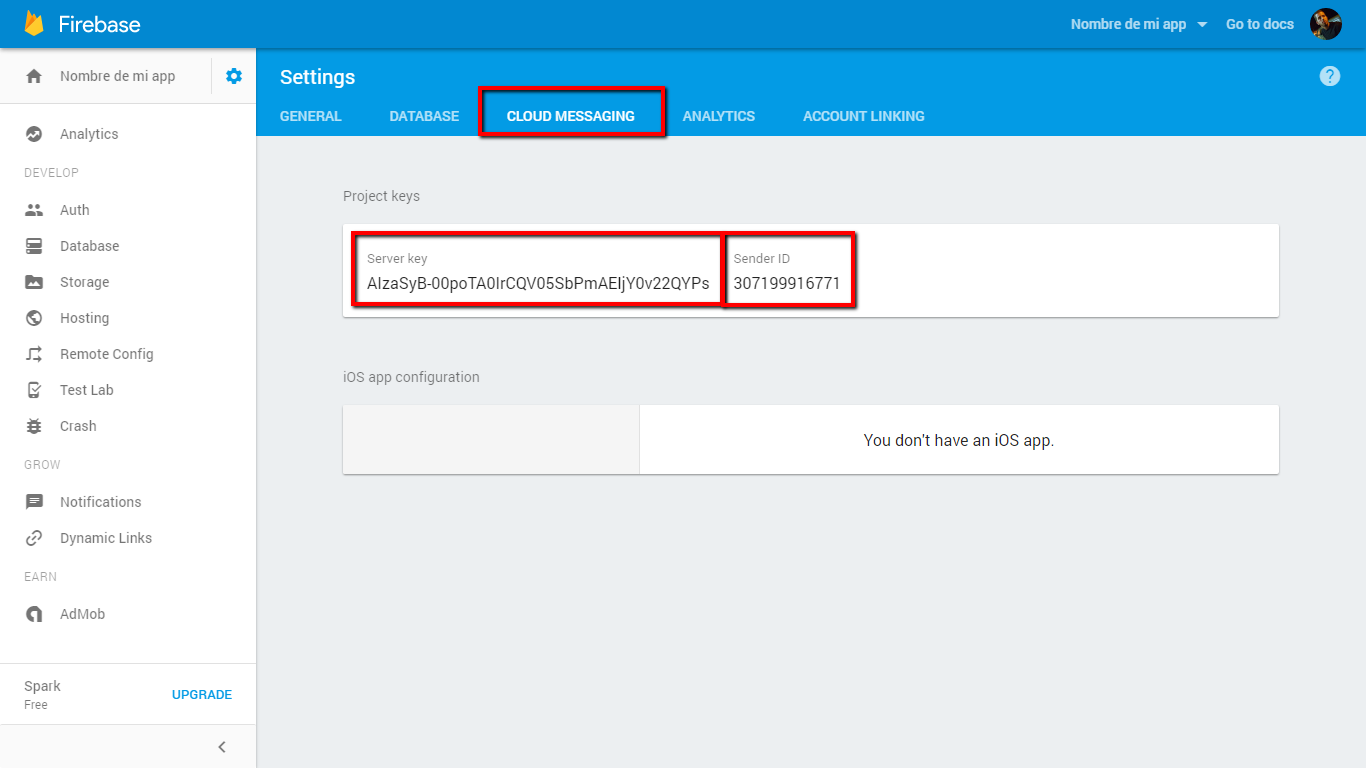Open Remote Config in sidebar
The height and width of the screenshot is (768, 1366).
tap(106, 354)
